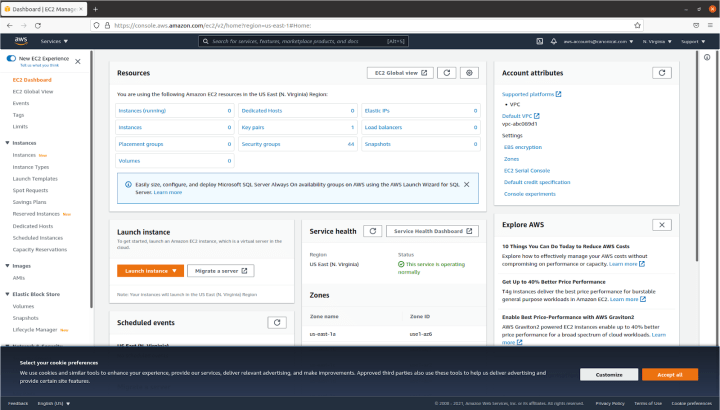Open a new browser tab
This screenshot has width=720, height=410.
pyautogui.click(x=96, y=9)
